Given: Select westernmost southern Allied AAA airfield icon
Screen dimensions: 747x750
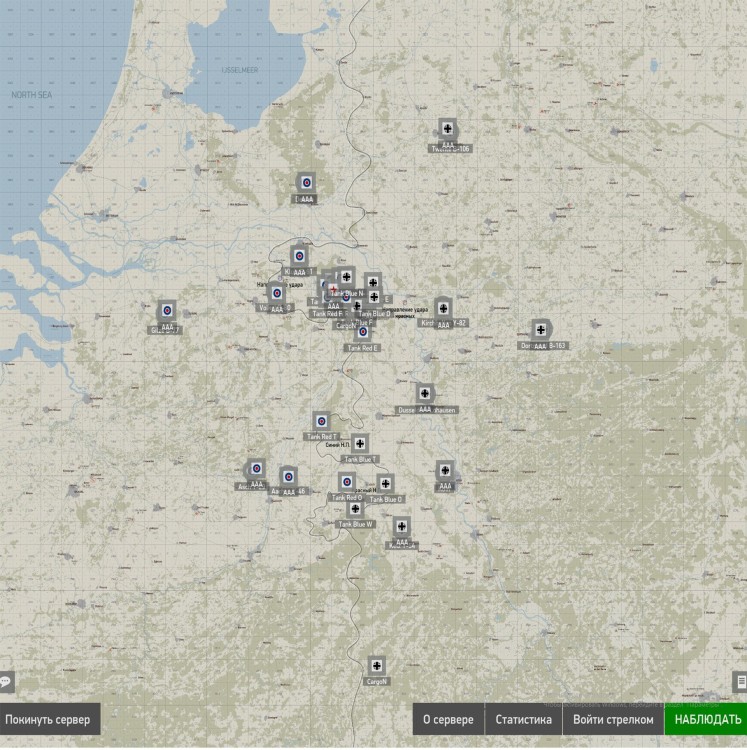Looking at the screenshot, I should pyautogui.click(x=257, y=468).
